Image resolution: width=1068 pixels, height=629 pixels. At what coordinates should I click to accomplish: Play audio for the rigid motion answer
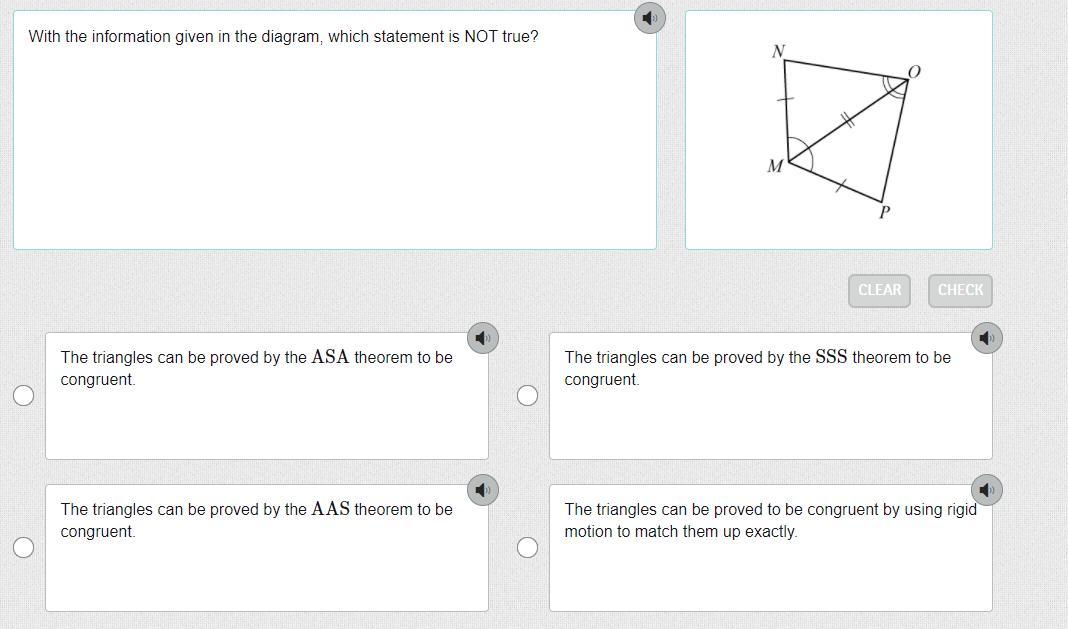click(x=987, y=490)
